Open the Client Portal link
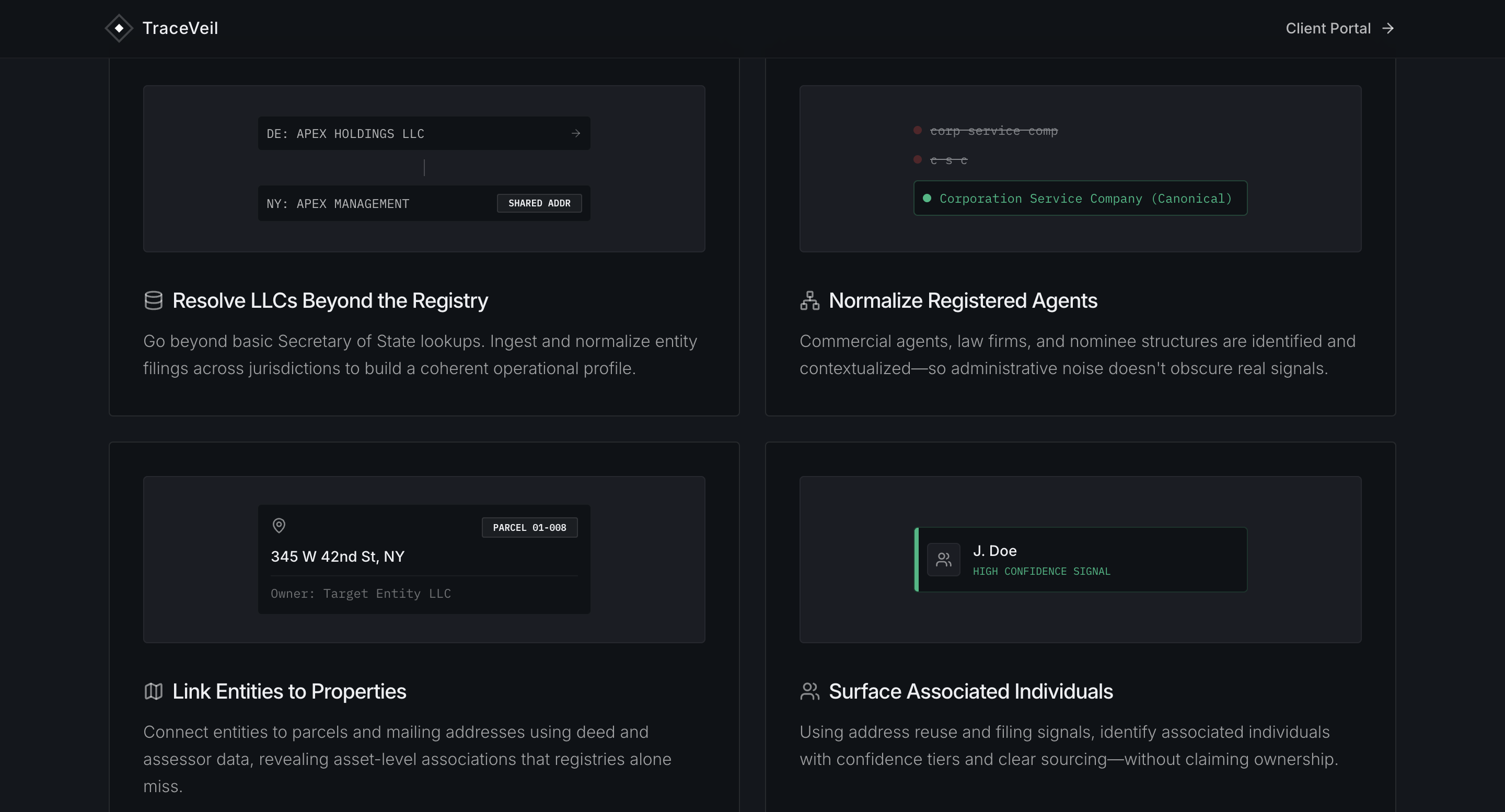Viewport: 1505px width, 812px height. pyautogui.click(x=1327, y=29)
